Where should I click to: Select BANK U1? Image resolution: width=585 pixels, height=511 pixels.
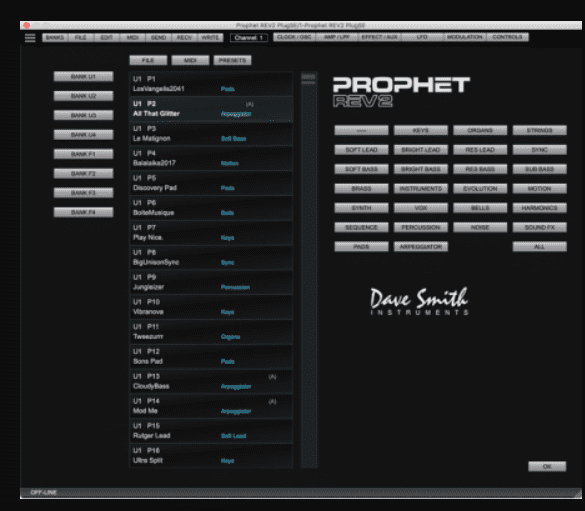click(84, 76)
